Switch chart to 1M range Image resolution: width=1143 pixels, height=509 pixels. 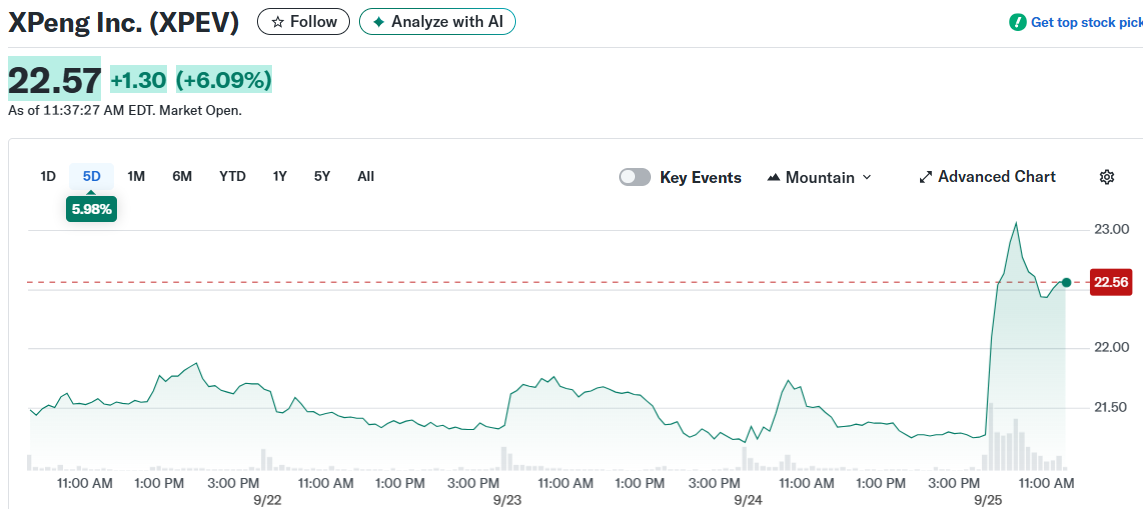[x=136, y=176]
